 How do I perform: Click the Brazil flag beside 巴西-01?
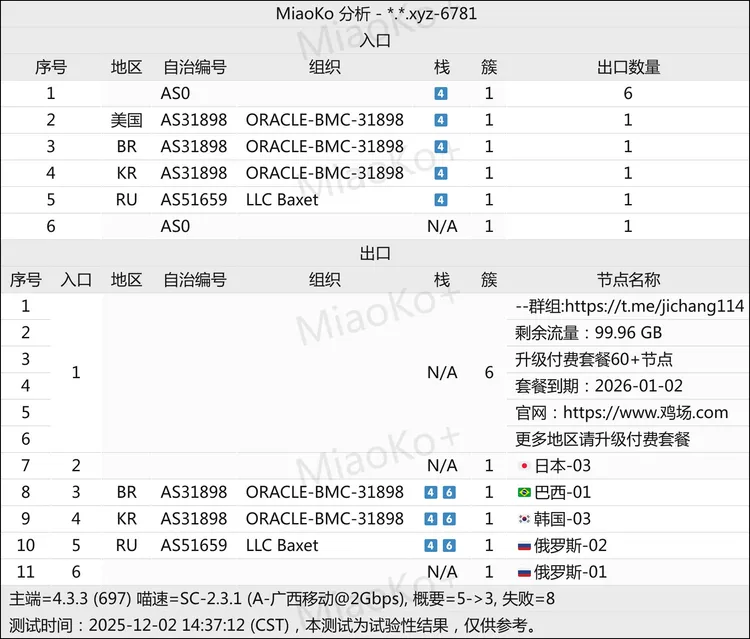coord(523,493)
